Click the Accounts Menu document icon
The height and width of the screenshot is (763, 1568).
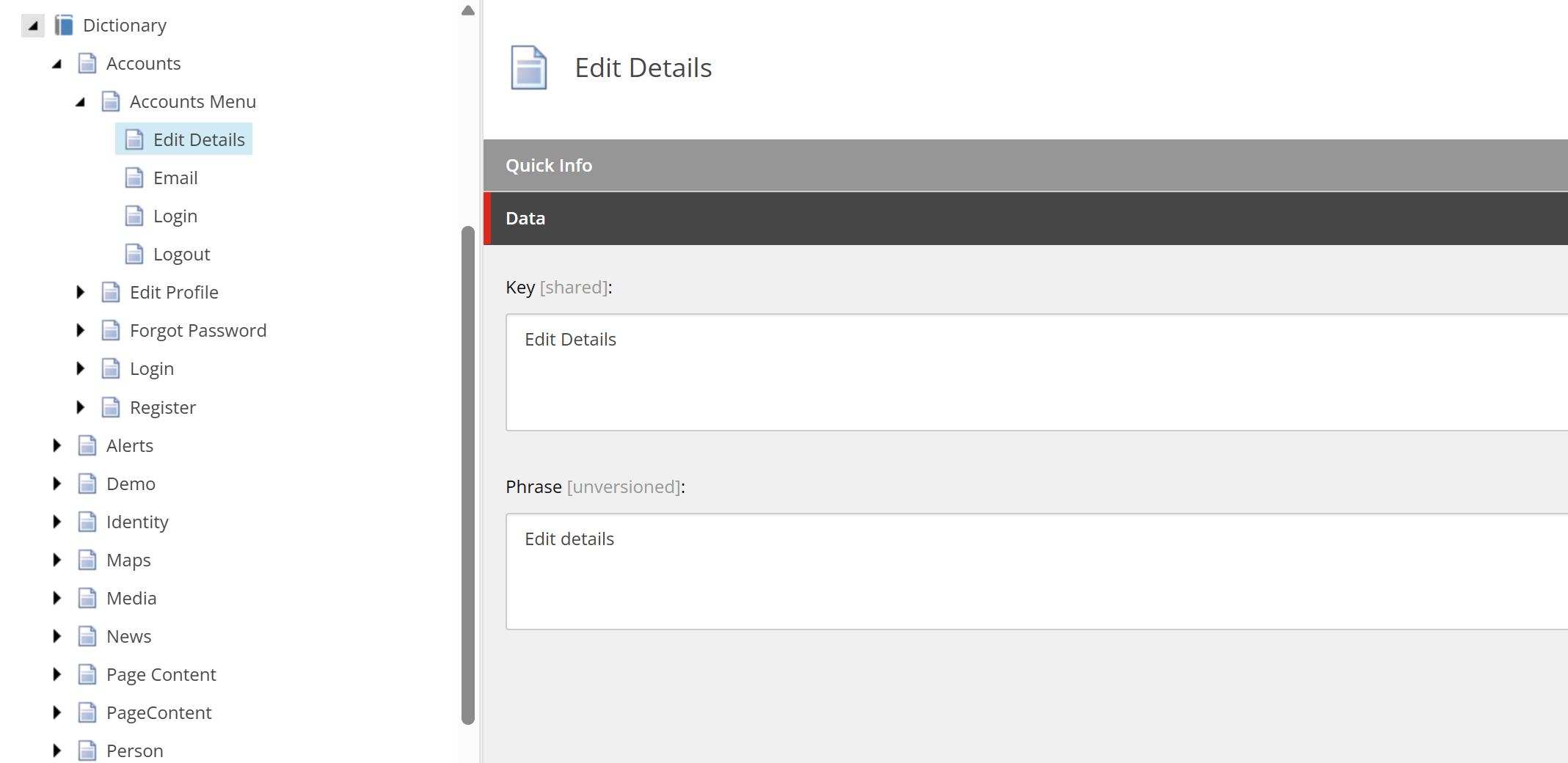pos(111,101)
